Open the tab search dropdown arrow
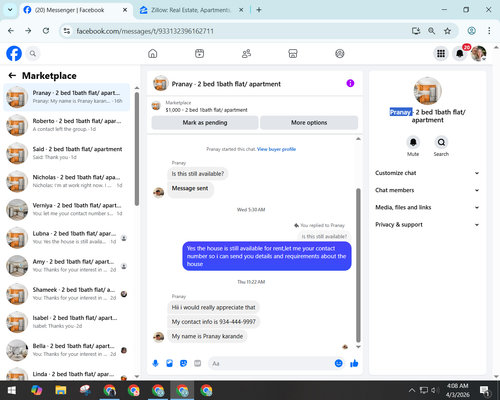Screen dimensions: 500x400 tap(10, 10)
